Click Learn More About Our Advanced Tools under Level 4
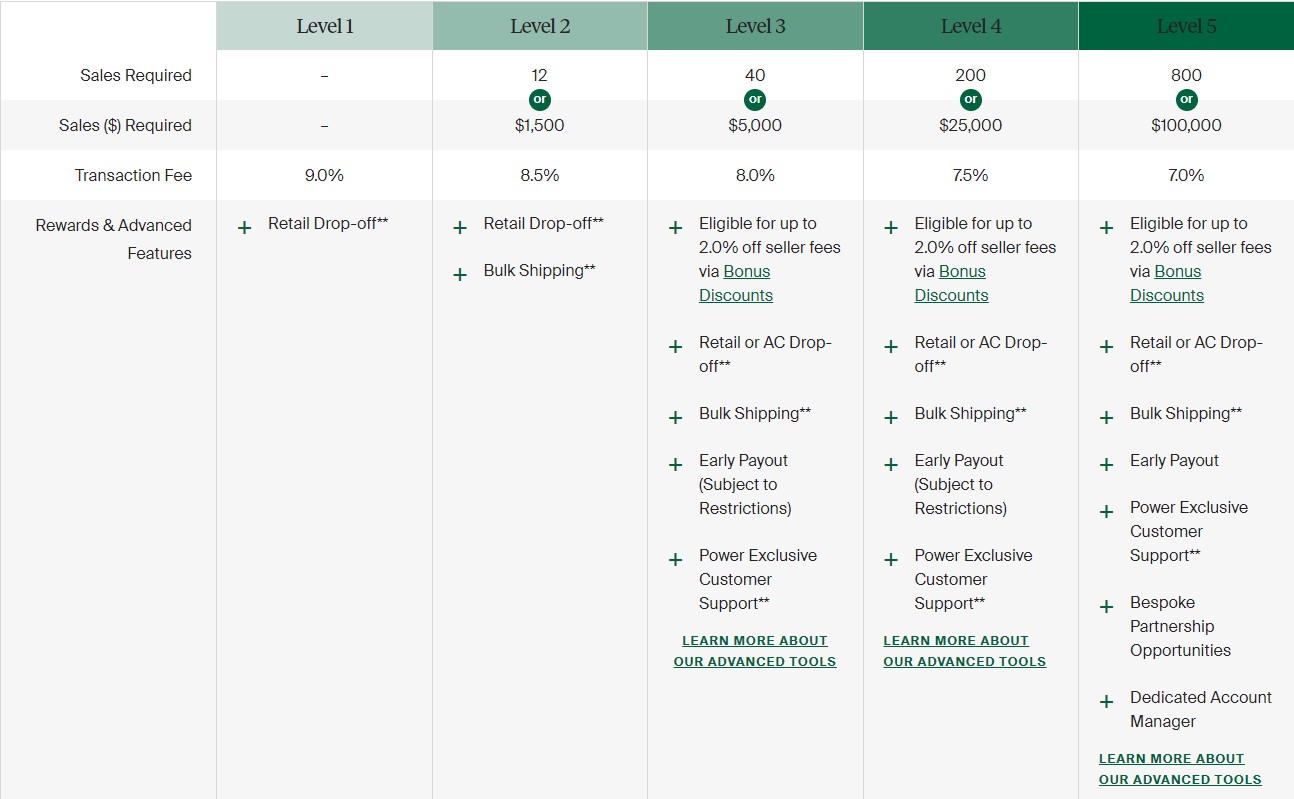This screenshot has width=1294, height=799. pos(965,651)
